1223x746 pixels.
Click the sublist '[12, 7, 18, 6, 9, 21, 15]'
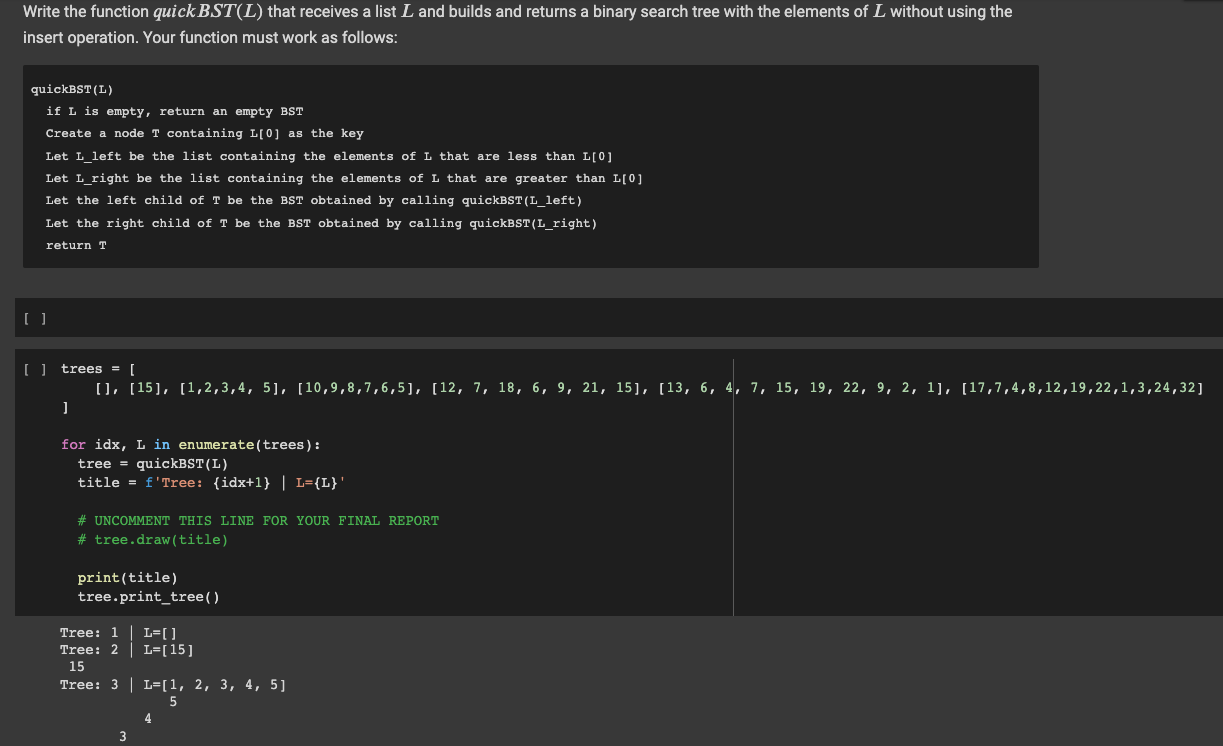pos(540,388)
